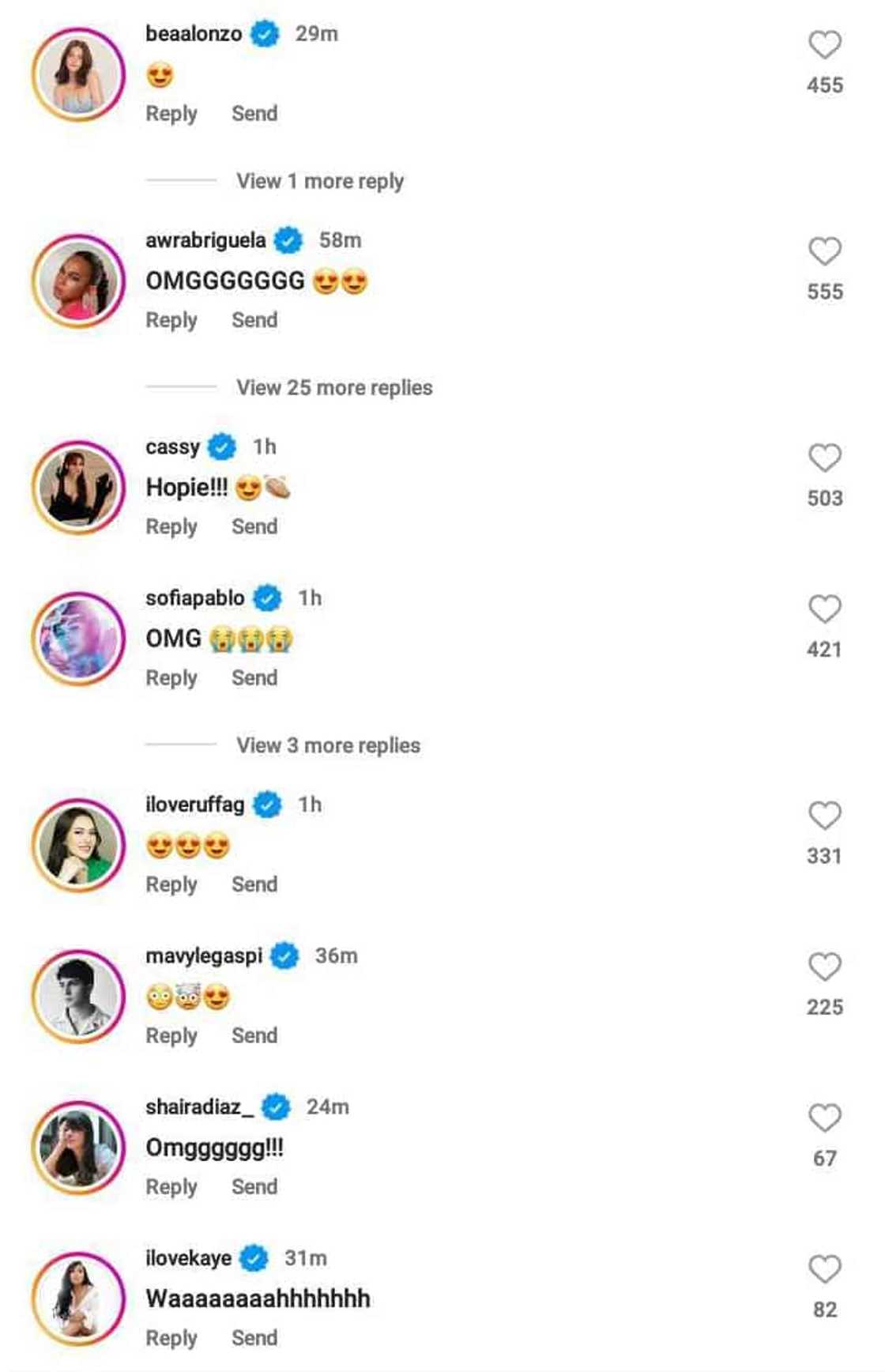Open 'View 3 more replies' below sofiapablo
The height and width of the screenshot is (1372, 885).
[x=329, y=744]
